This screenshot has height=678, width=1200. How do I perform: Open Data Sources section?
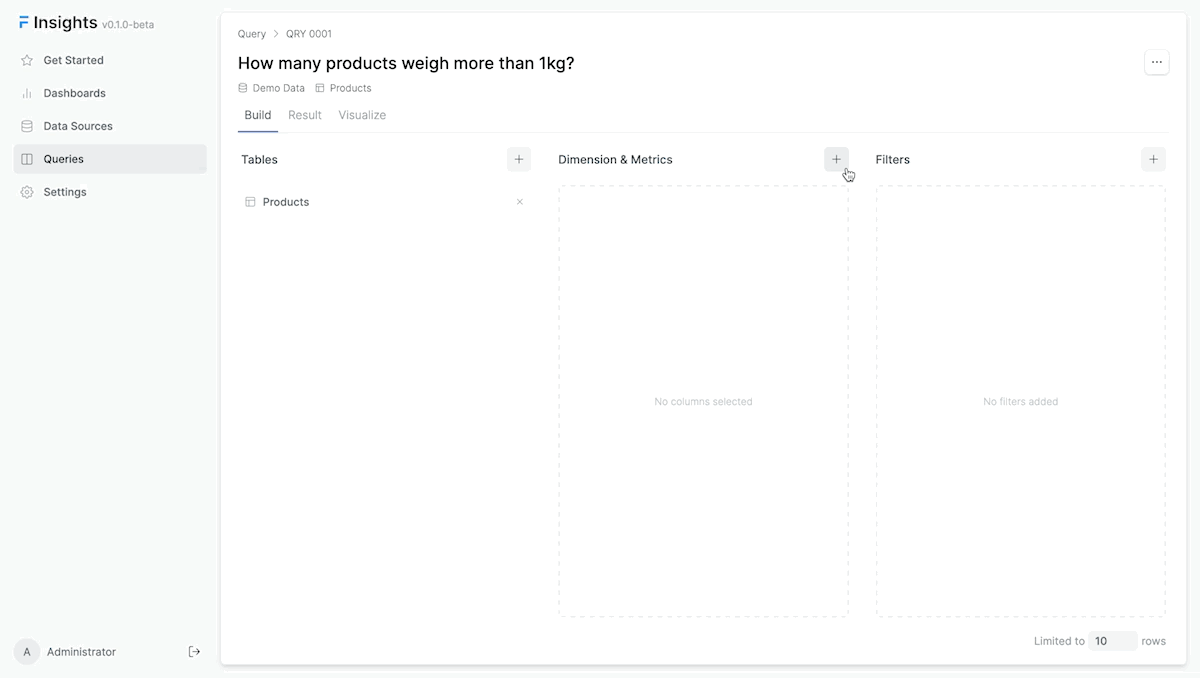[x=77, y=126]
